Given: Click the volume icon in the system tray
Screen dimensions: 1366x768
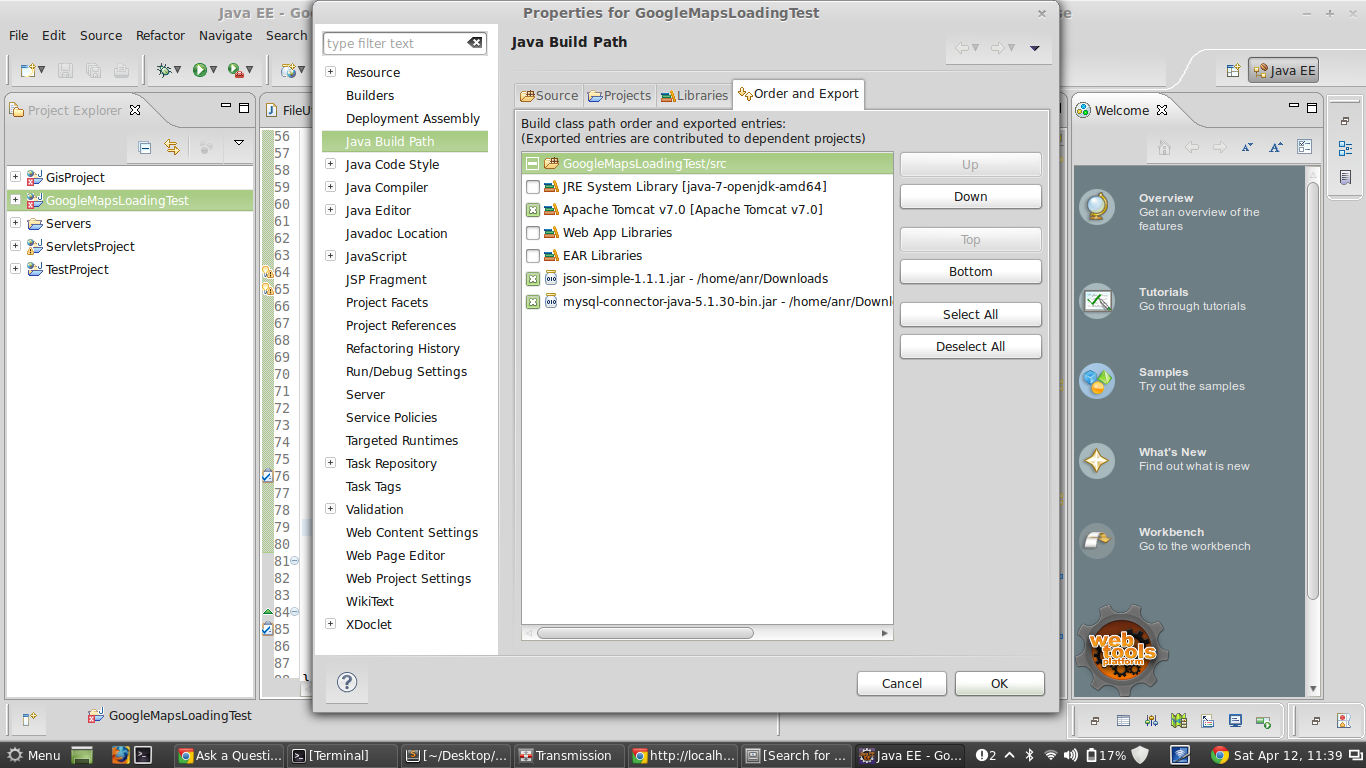Looking at the screenshot, I should (x=1073, y=755).
